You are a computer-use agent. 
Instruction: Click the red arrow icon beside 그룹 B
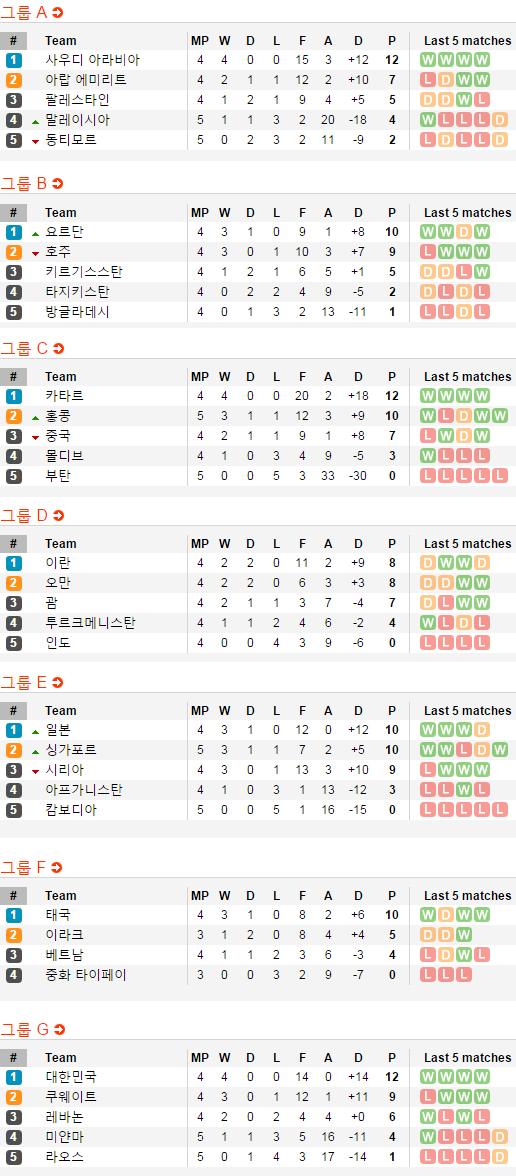click(58, 184)
